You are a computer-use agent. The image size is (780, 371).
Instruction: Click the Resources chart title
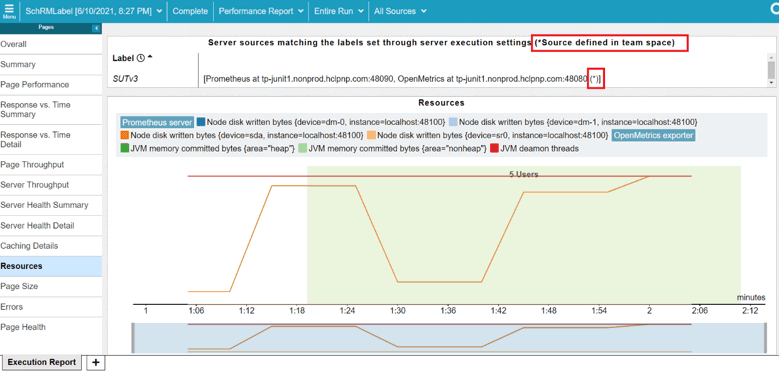pyautogui.click(x=441, y=103)
